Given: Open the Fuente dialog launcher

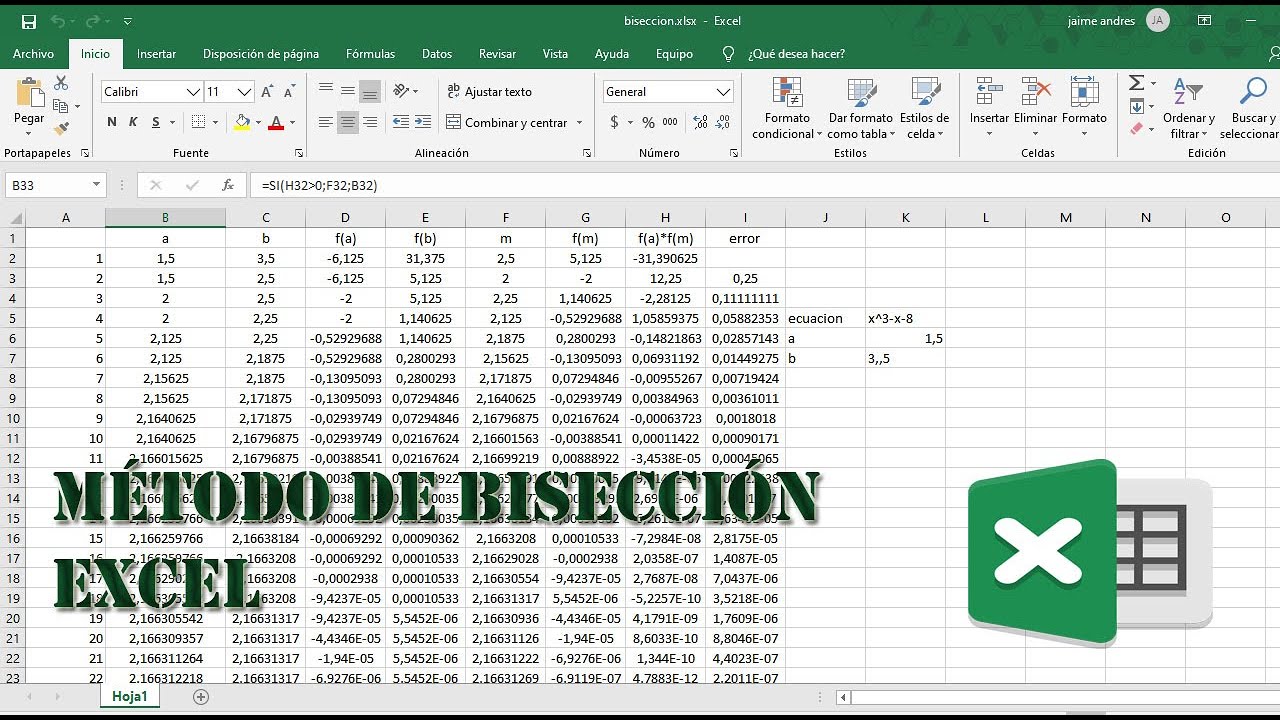Looking at the screenshot, I should (x=299, y=153).
